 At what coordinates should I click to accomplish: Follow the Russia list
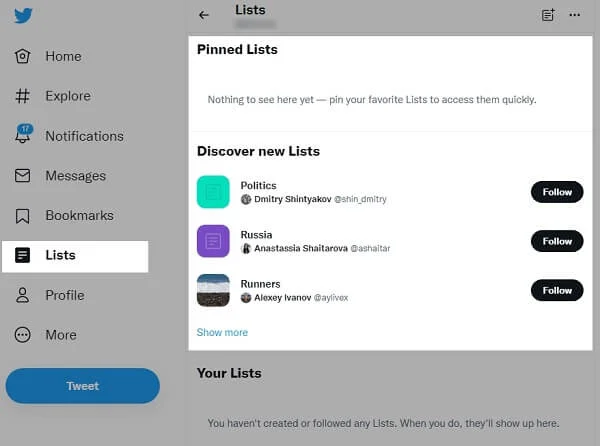coord(556,241)
